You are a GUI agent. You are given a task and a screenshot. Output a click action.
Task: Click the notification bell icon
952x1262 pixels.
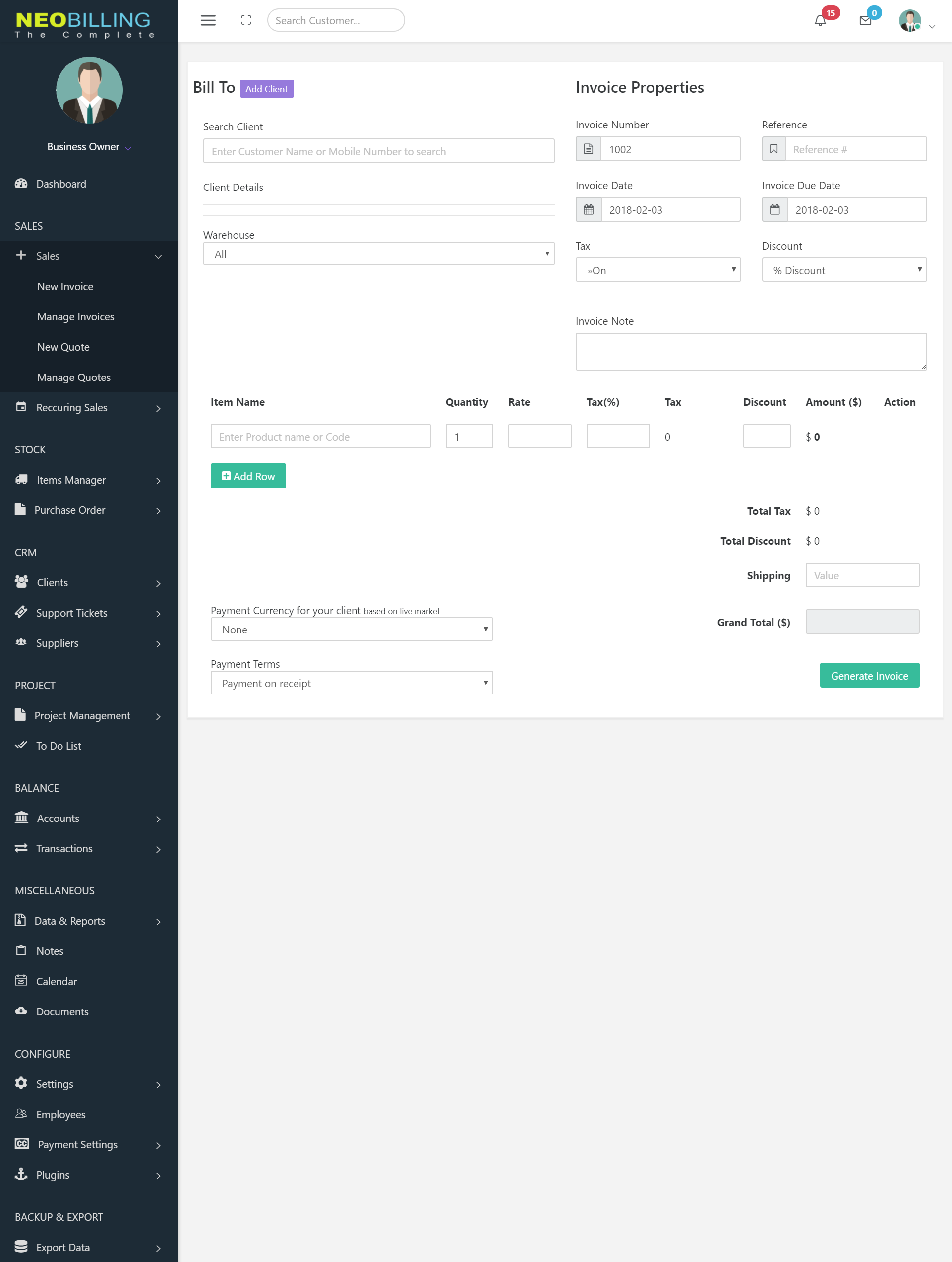tap(820, 21)
